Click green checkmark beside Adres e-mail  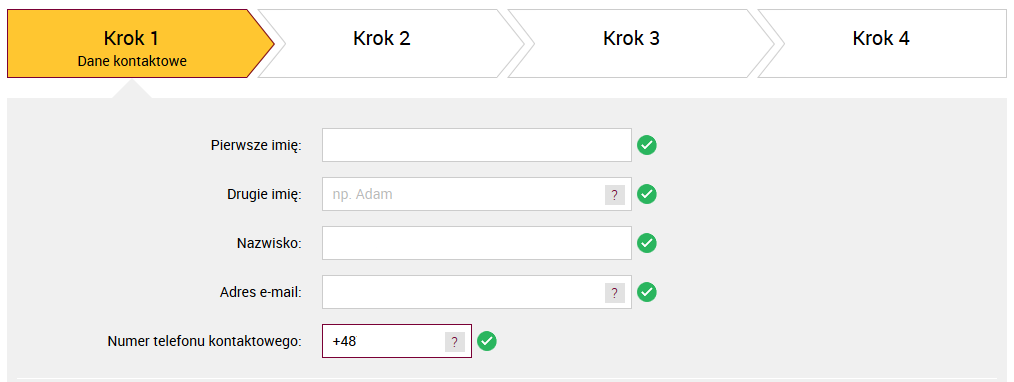pyautogui.click(x=647, y=292)
